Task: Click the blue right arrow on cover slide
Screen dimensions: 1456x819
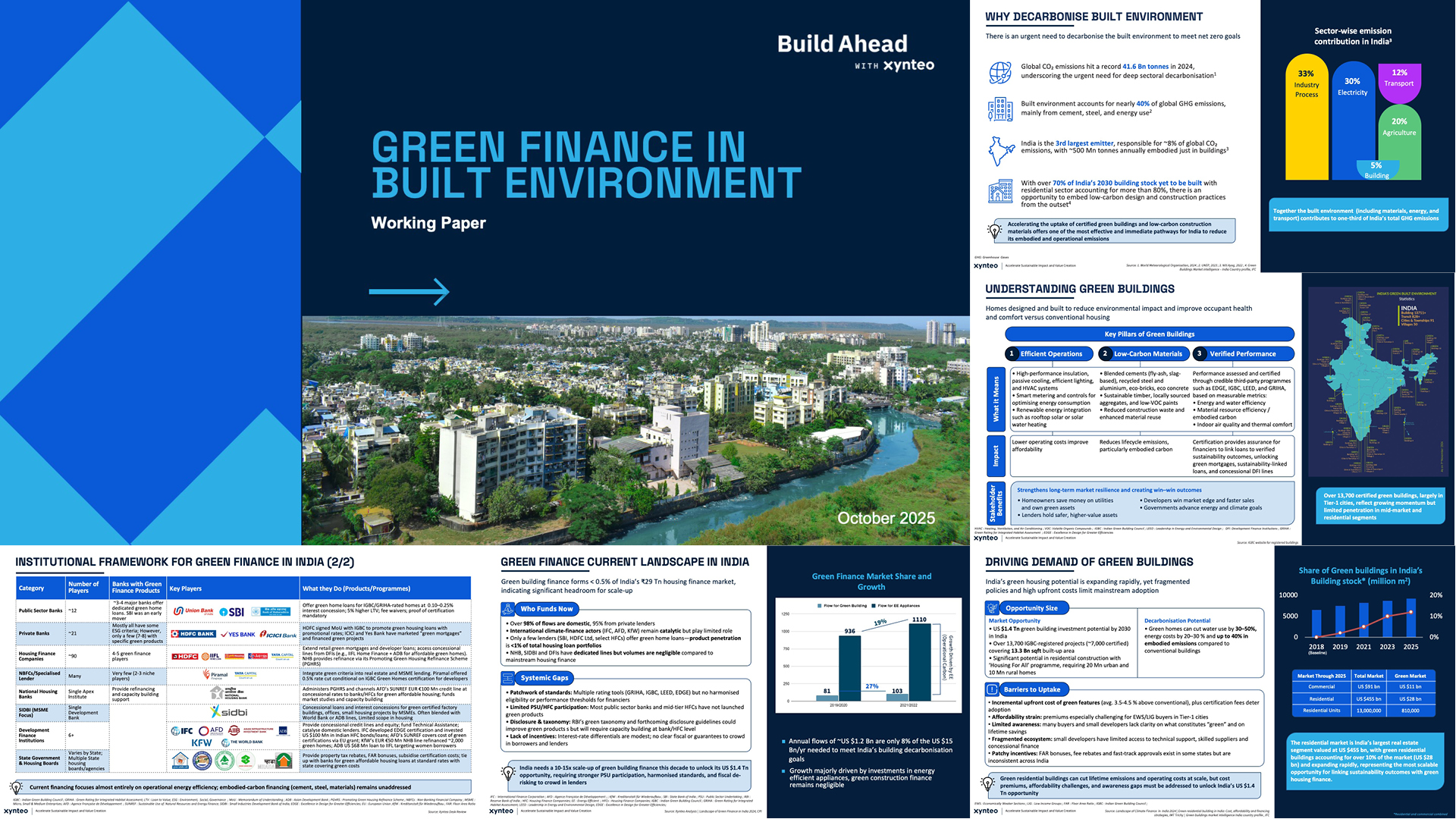Action: [409, 291]
